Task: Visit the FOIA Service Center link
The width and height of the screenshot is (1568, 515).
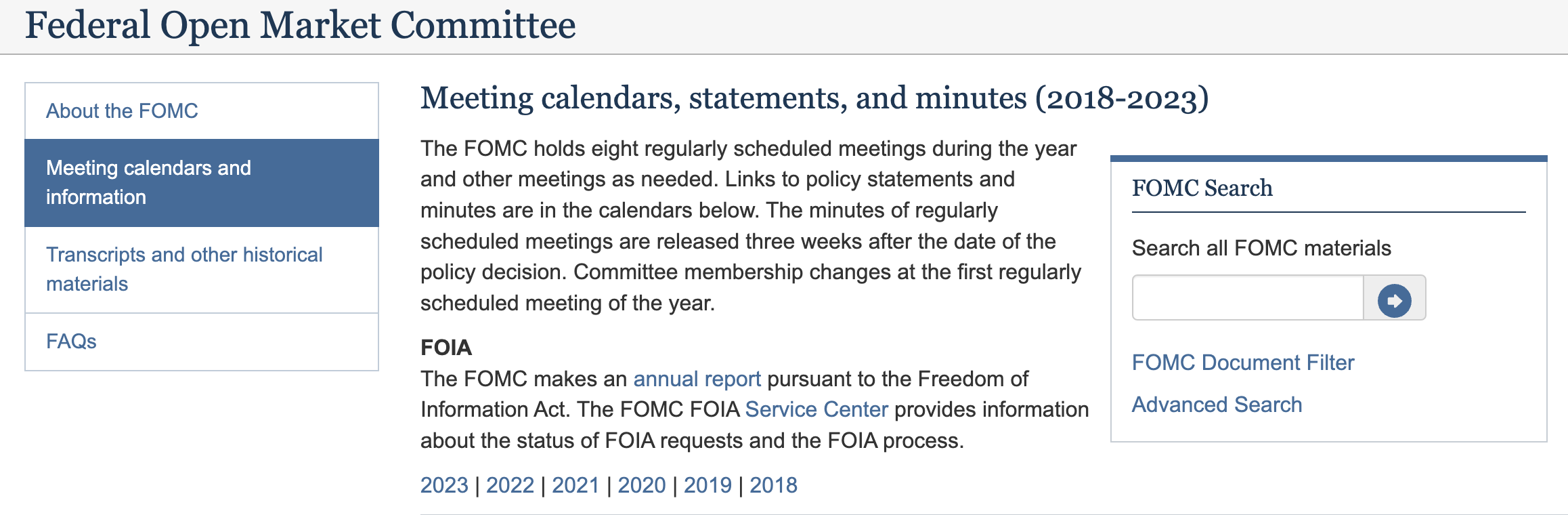Action: click(816, 409)
